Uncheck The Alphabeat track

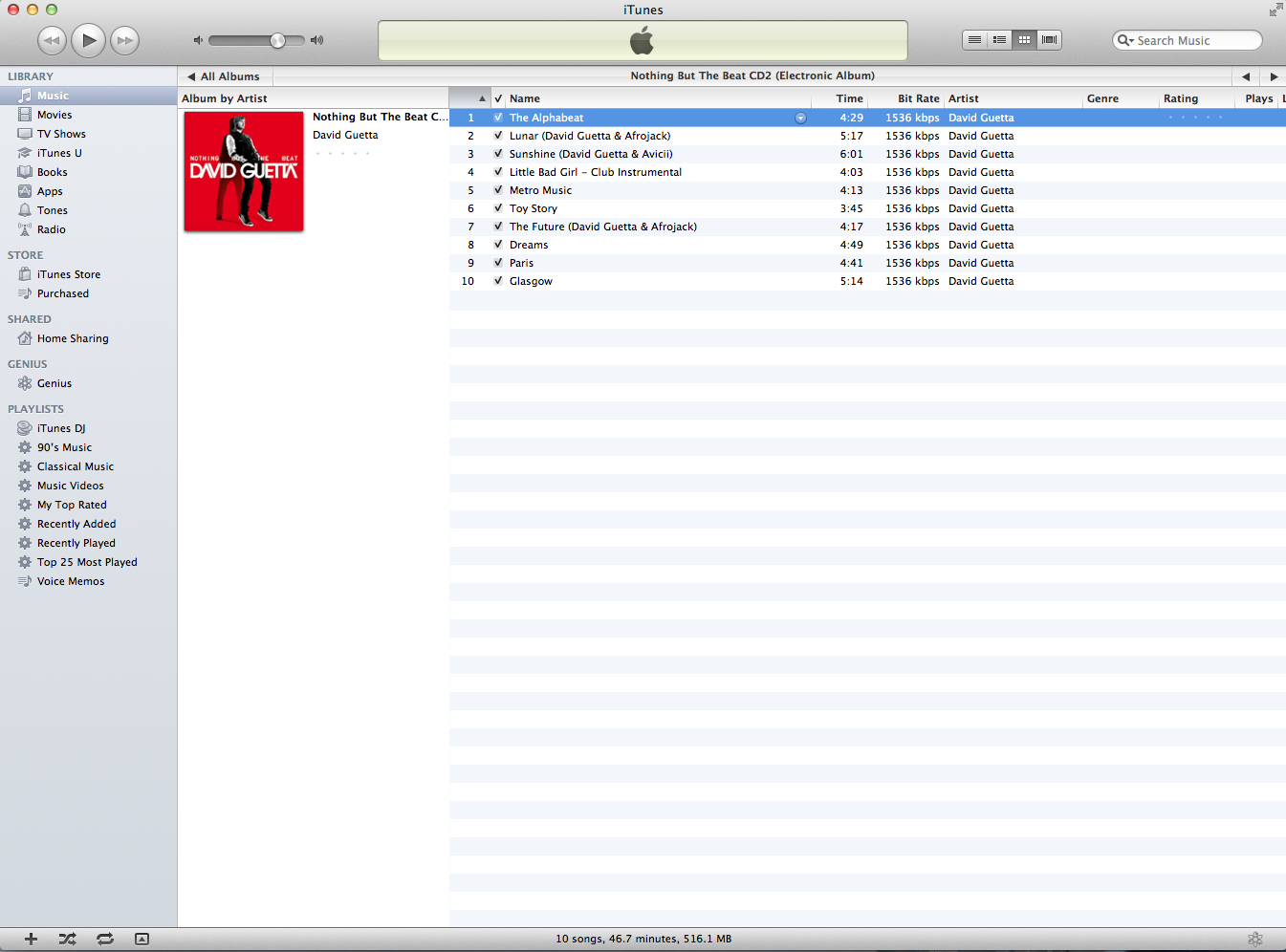click(498, 118)
